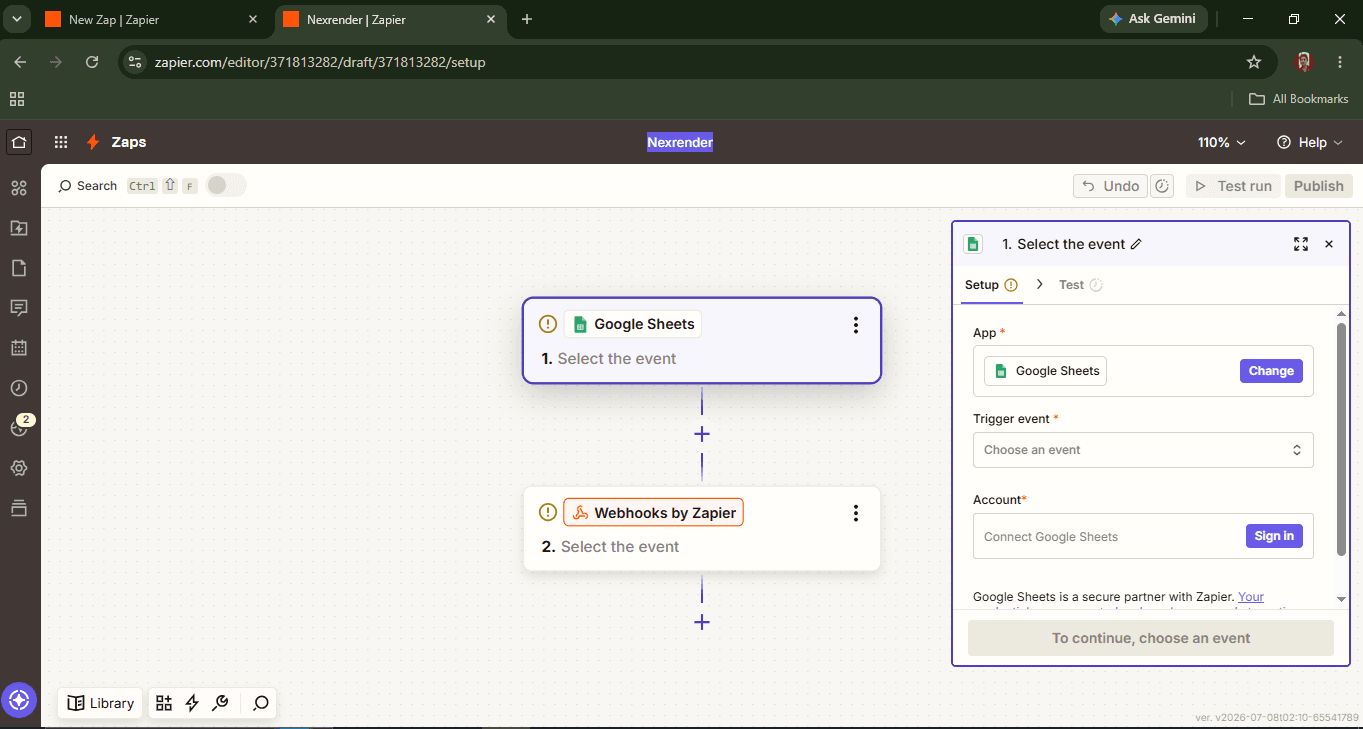Select the Google Sheets step card
This screenshot has height=729, width=1363.
tap(702, 340)
